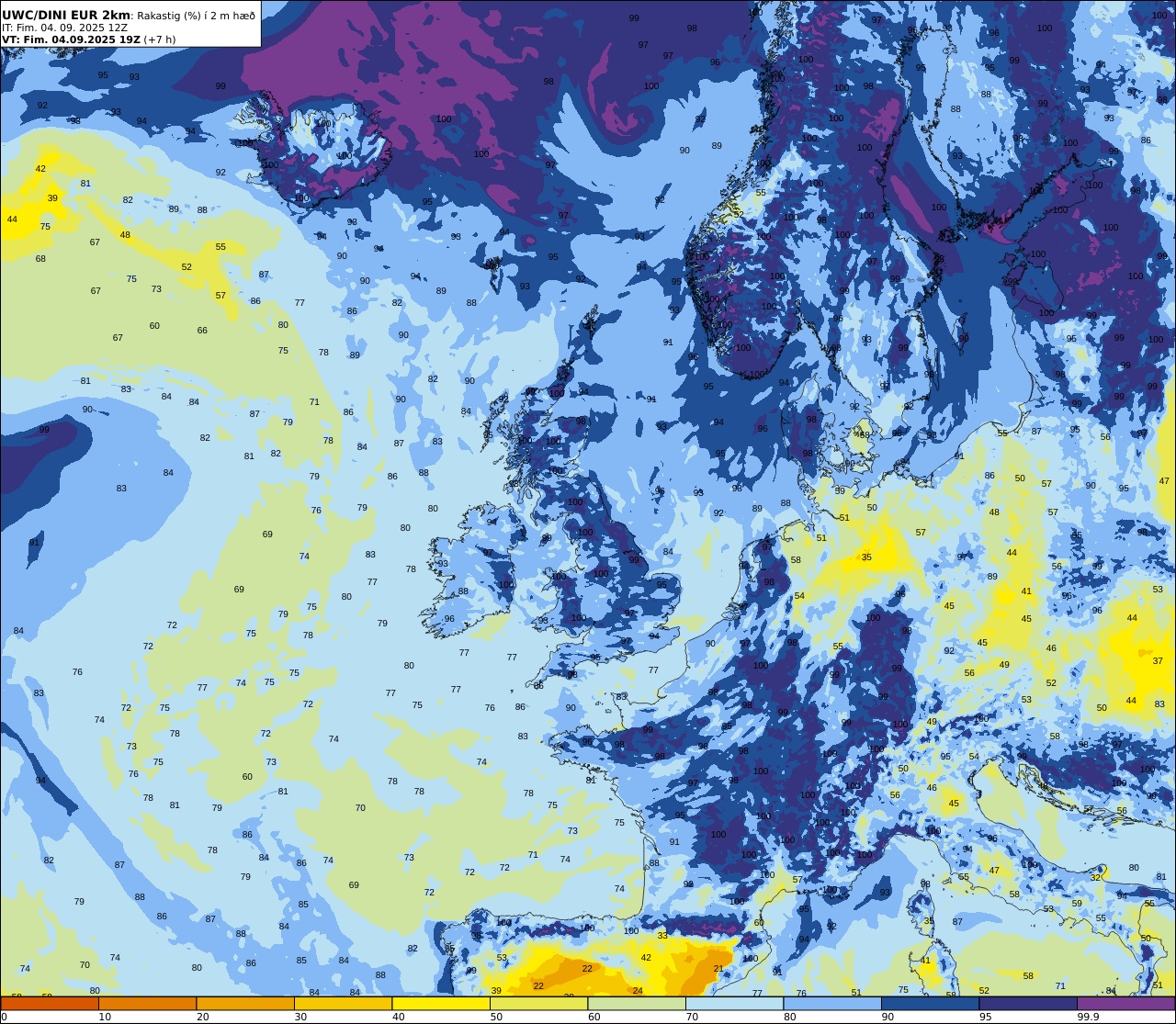Click the legend tick label 95

click(x=986, y=1017)
